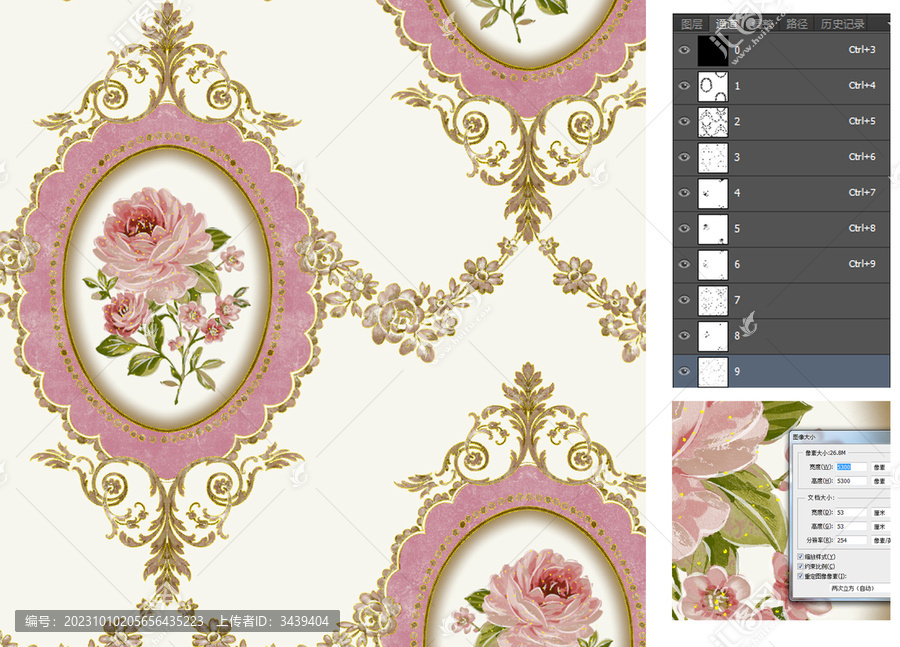
Task: Click the 文档大小 section label
Action: click(821, 498)
